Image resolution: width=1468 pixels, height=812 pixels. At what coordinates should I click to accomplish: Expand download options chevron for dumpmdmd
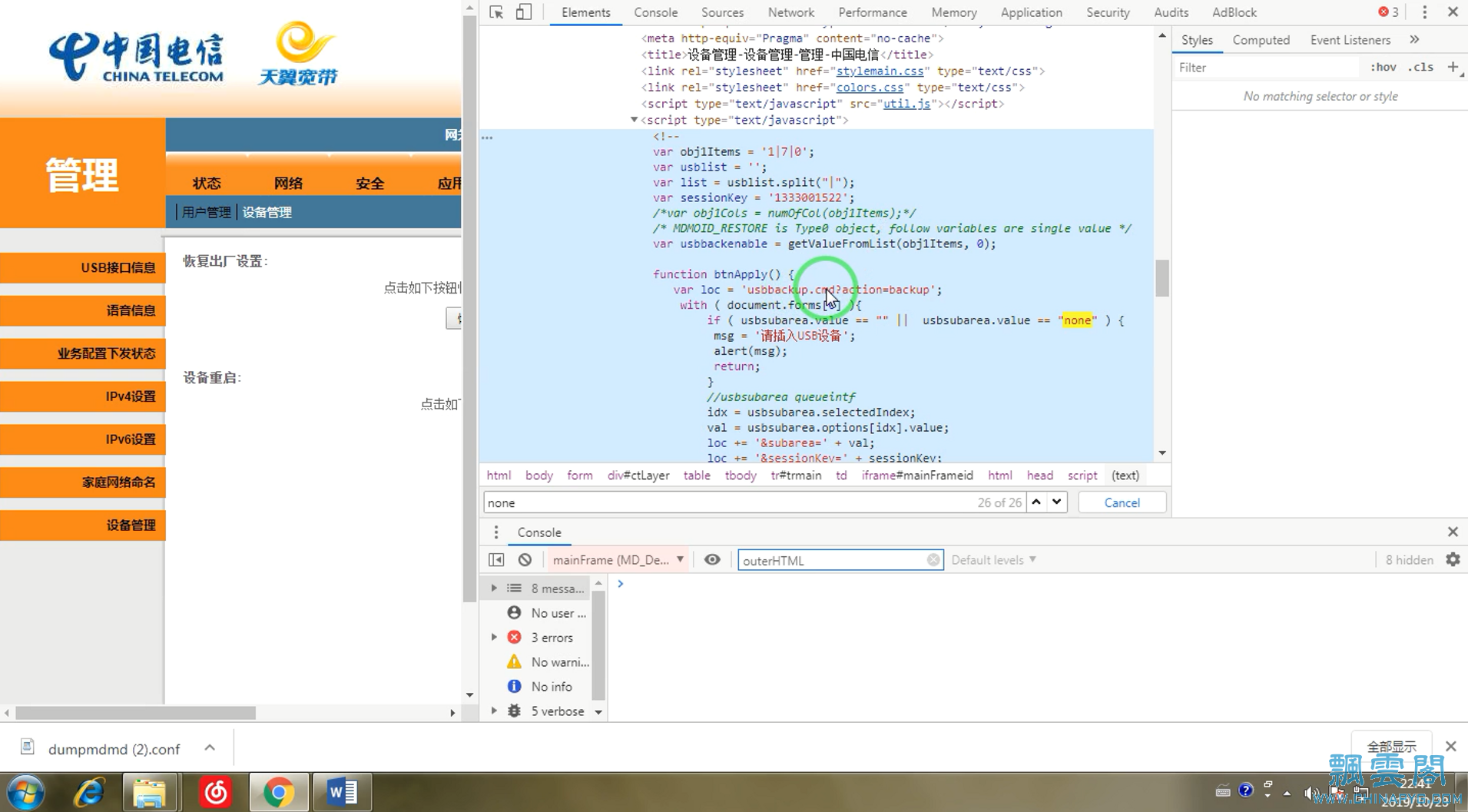pyautogui.click(x=210, y=748)
